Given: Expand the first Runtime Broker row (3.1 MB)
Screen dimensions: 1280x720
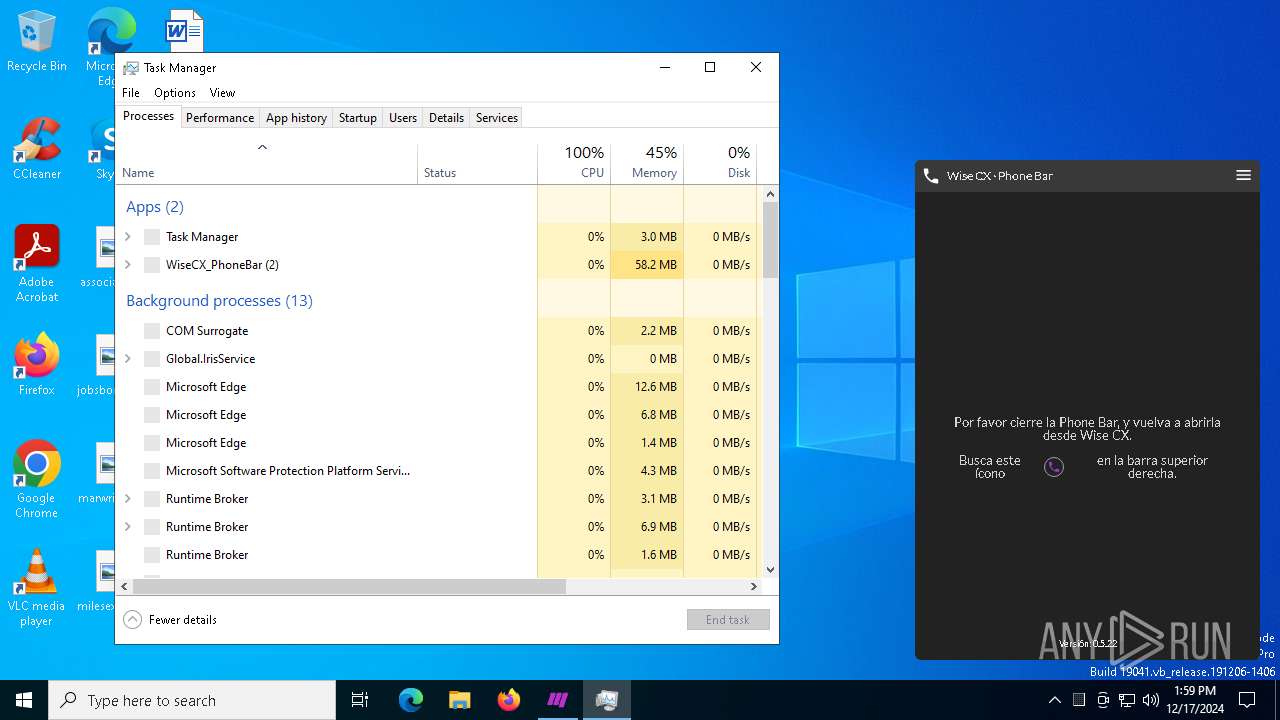Looking at the screenshot, I should tap(128, 499).
